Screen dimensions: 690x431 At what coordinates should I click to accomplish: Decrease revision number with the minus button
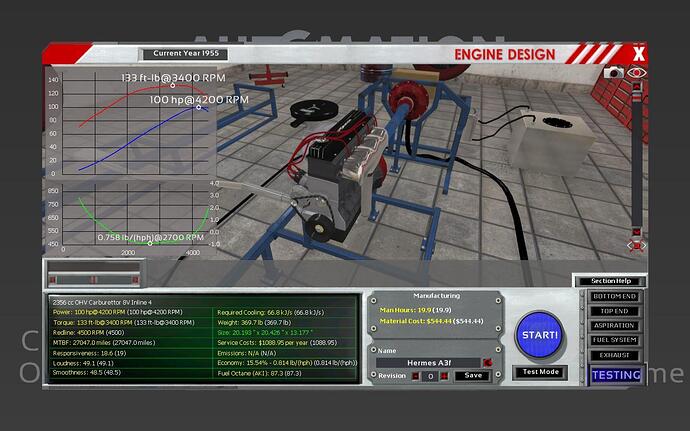(x=416, y=376)
